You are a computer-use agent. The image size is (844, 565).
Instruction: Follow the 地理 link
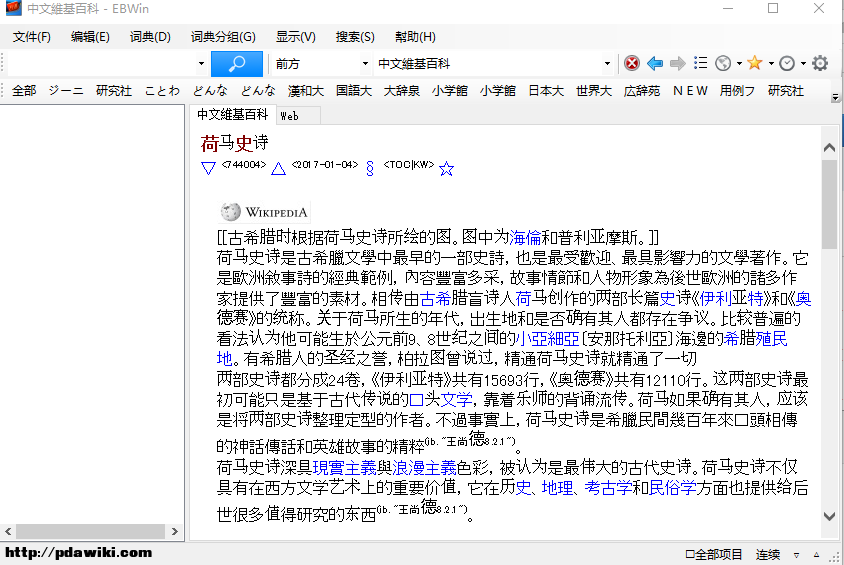coord(557,488)
